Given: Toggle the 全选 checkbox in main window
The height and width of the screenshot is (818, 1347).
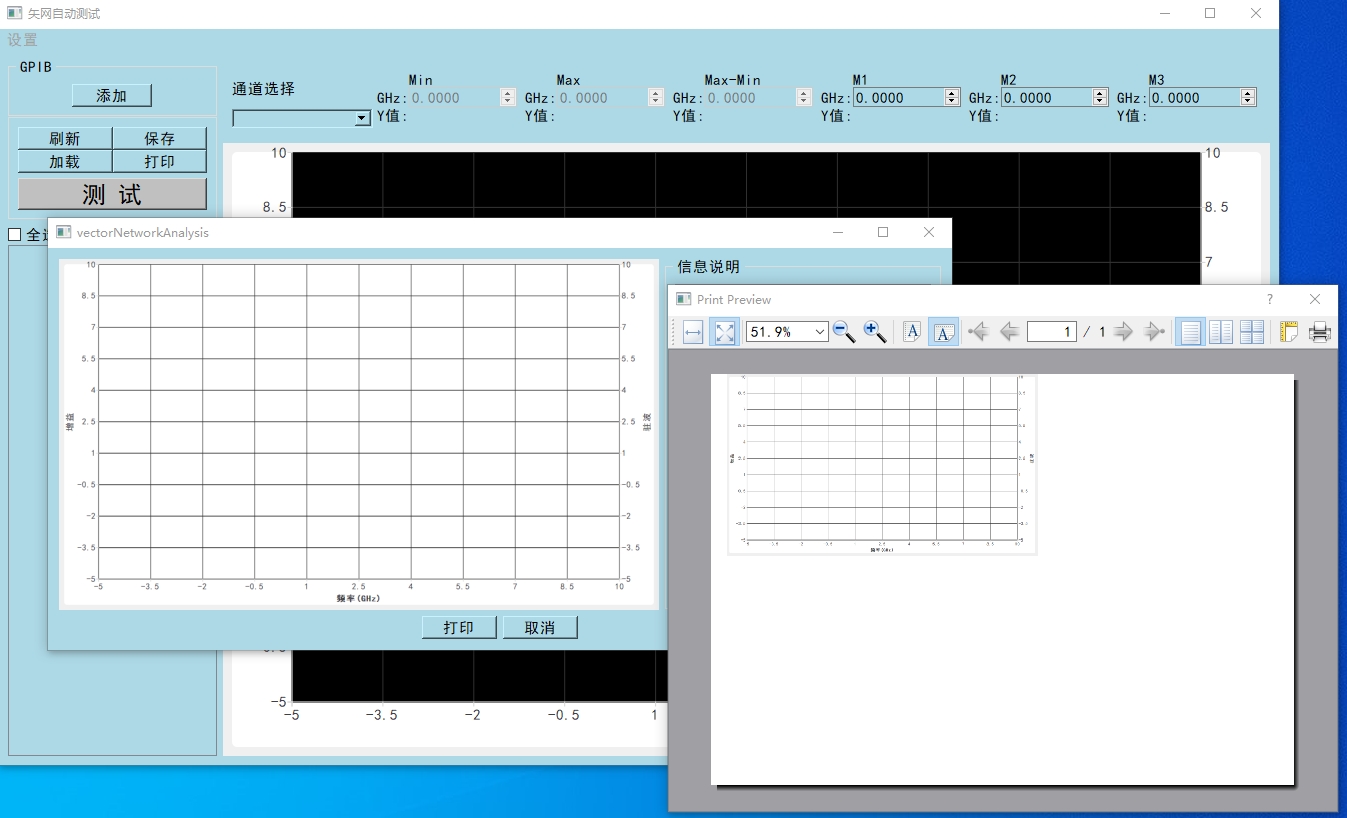Looking at the screenshot, I should coord(14,235).
